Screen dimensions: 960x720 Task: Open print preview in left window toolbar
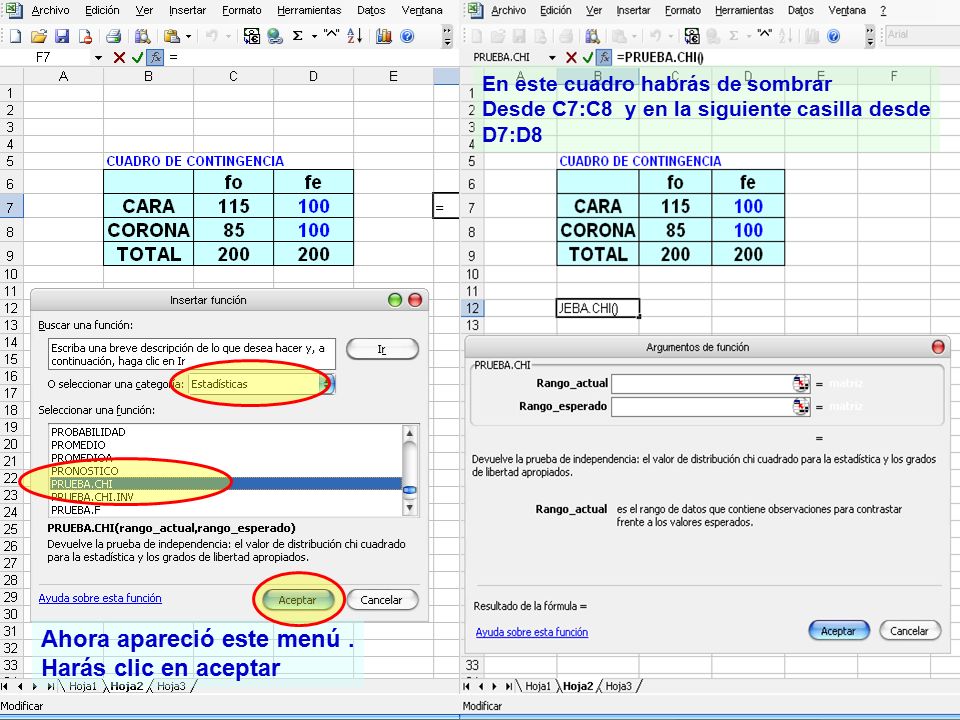coord(142,36)
